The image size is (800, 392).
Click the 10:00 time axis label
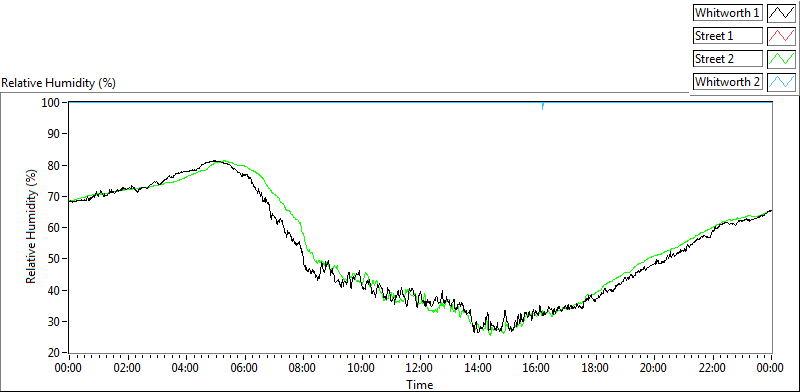tap(362, 368)
